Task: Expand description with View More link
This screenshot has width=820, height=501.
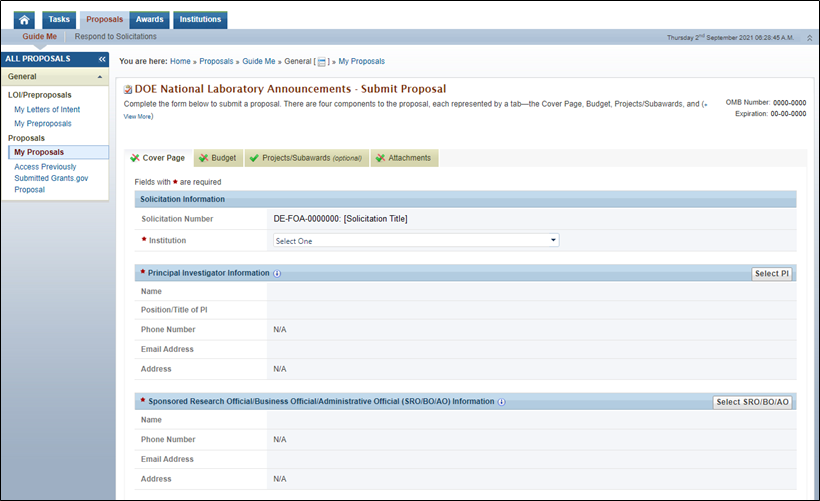Action: 138,117
